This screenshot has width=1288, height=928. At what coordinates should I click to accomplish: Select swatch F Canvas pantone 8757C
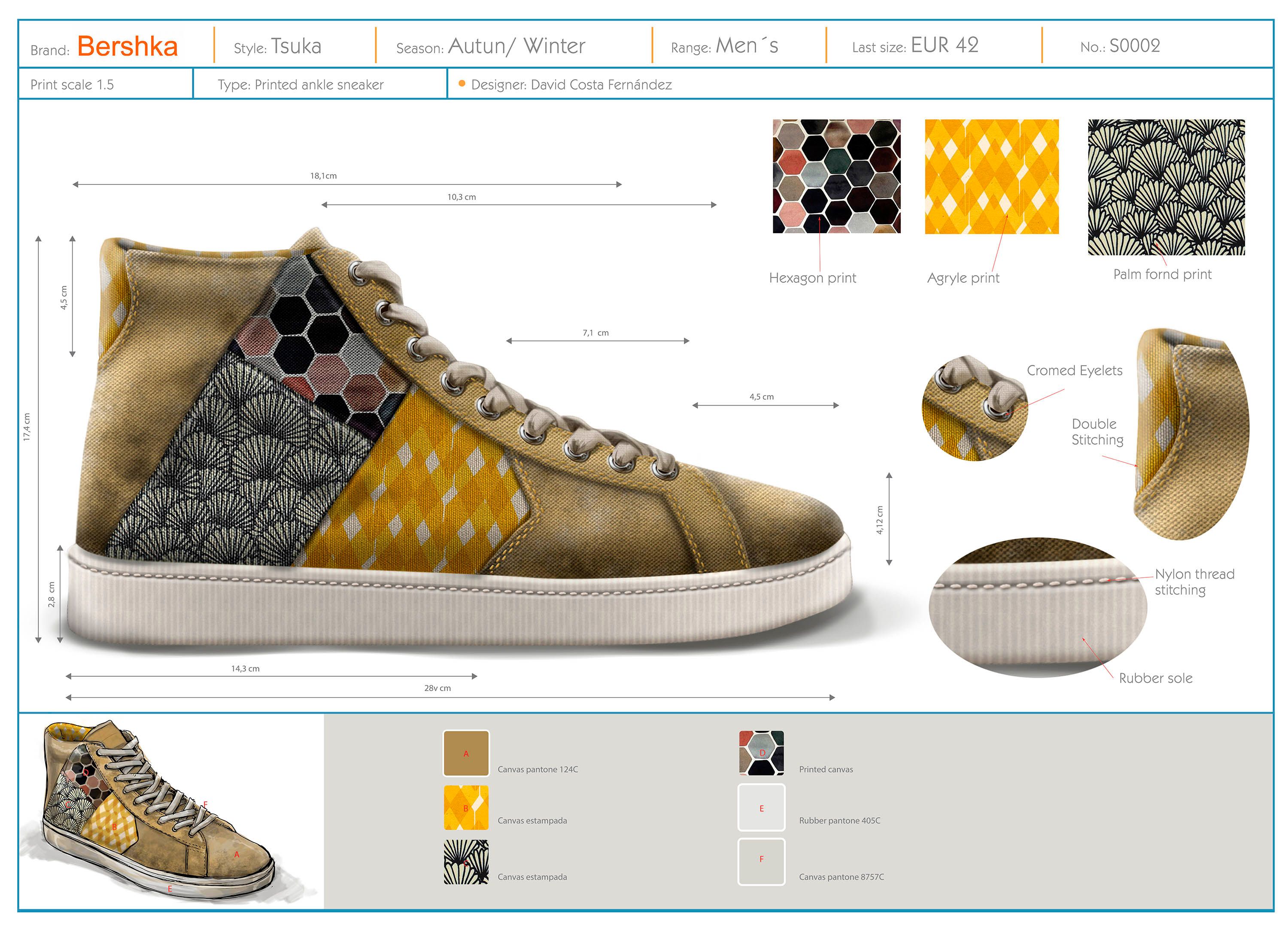coord(761,861)
